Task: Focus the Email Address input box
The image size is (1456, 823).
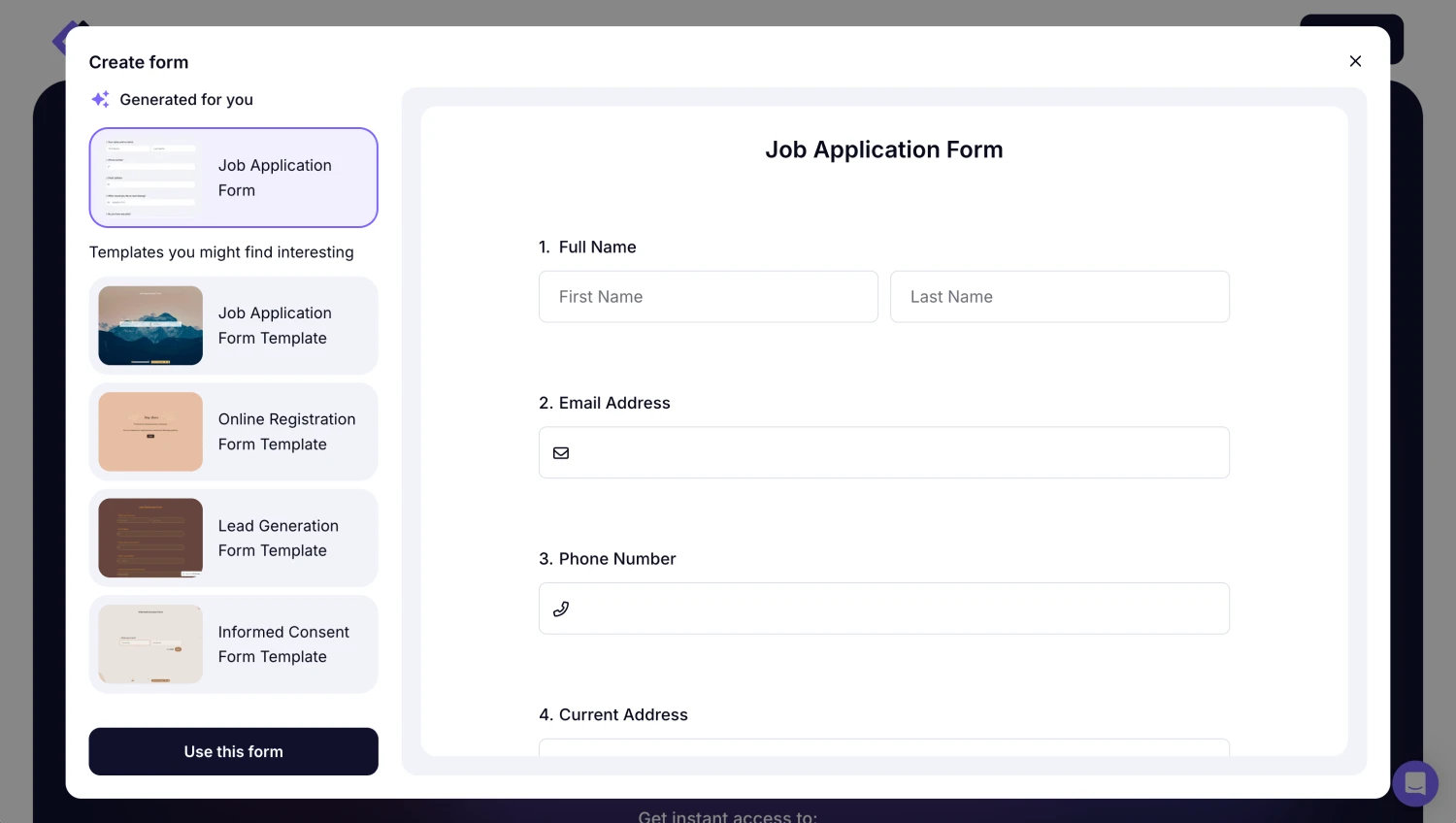Action: pos(898,453)
